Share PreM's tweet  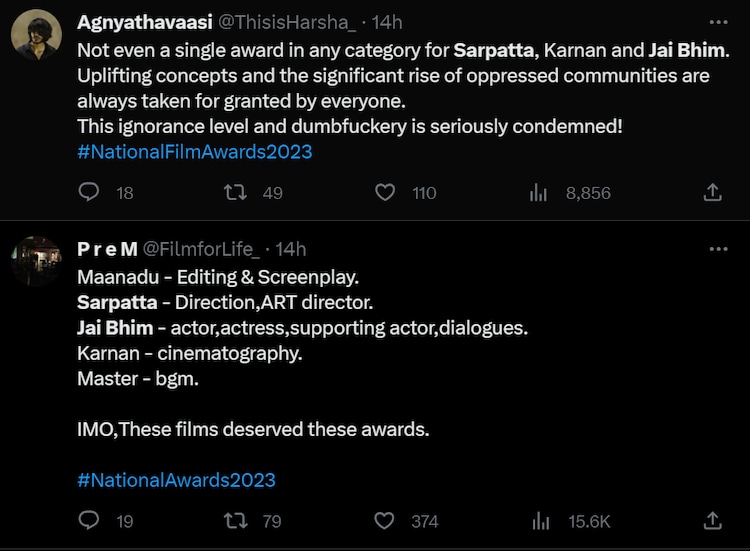tap(713, 521)
